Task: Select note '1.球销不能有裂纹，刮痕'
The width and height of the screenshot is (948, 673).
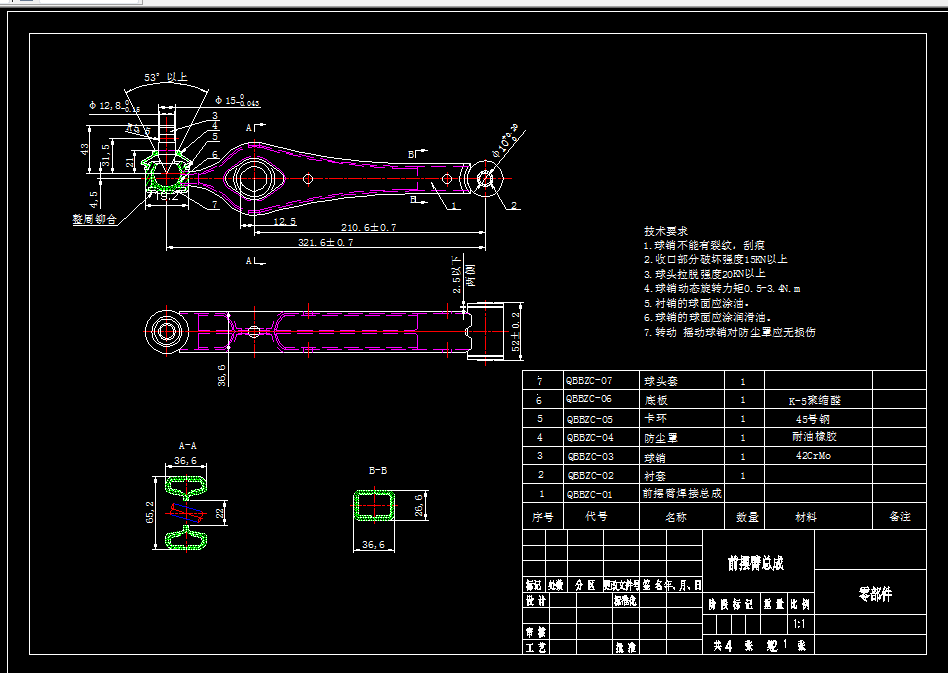Action: click(x=704, y=245)
